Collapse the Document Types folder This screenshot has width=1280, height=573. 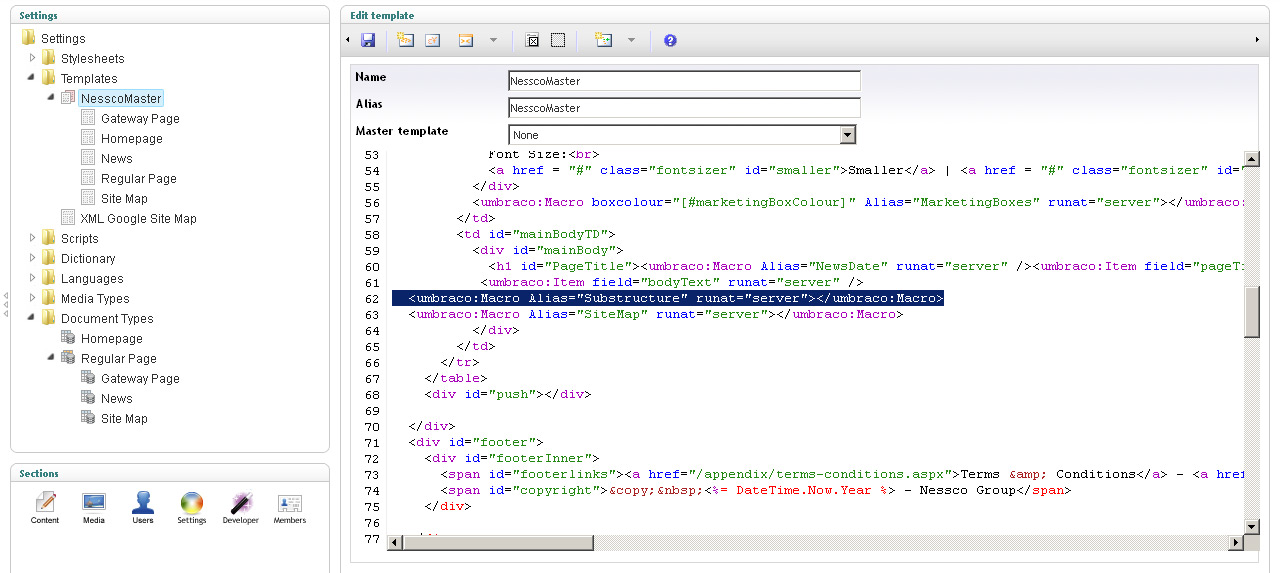click(x=32, y=318)
